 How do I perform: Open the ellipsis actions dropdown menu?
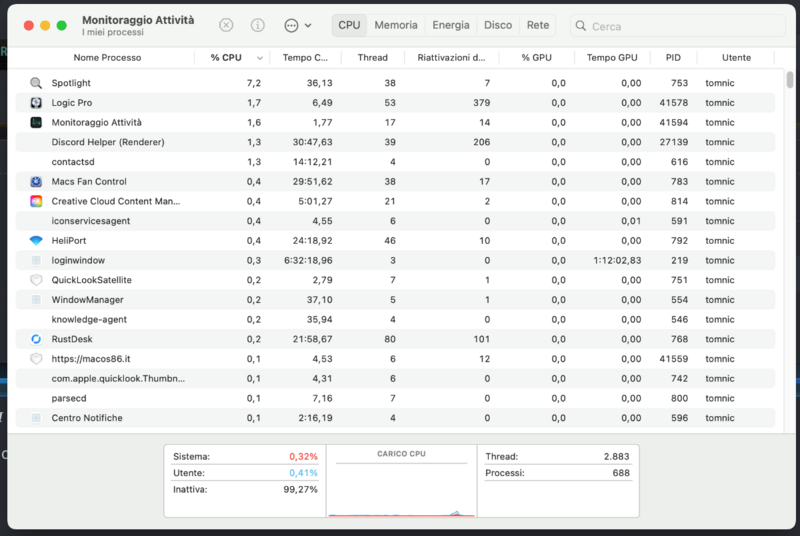pos(297,25)
